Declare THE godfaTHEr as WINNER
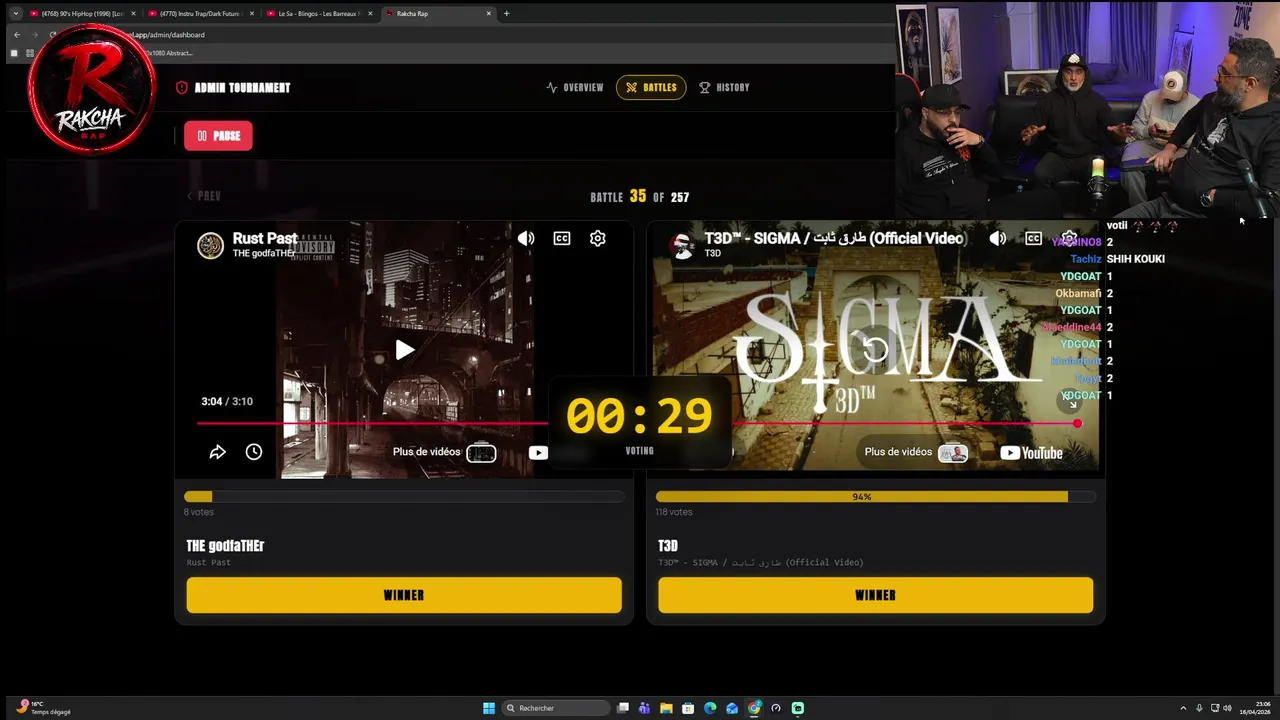Image resolution: width=1280 pixels, height=720 pixels. coord(404,595)
